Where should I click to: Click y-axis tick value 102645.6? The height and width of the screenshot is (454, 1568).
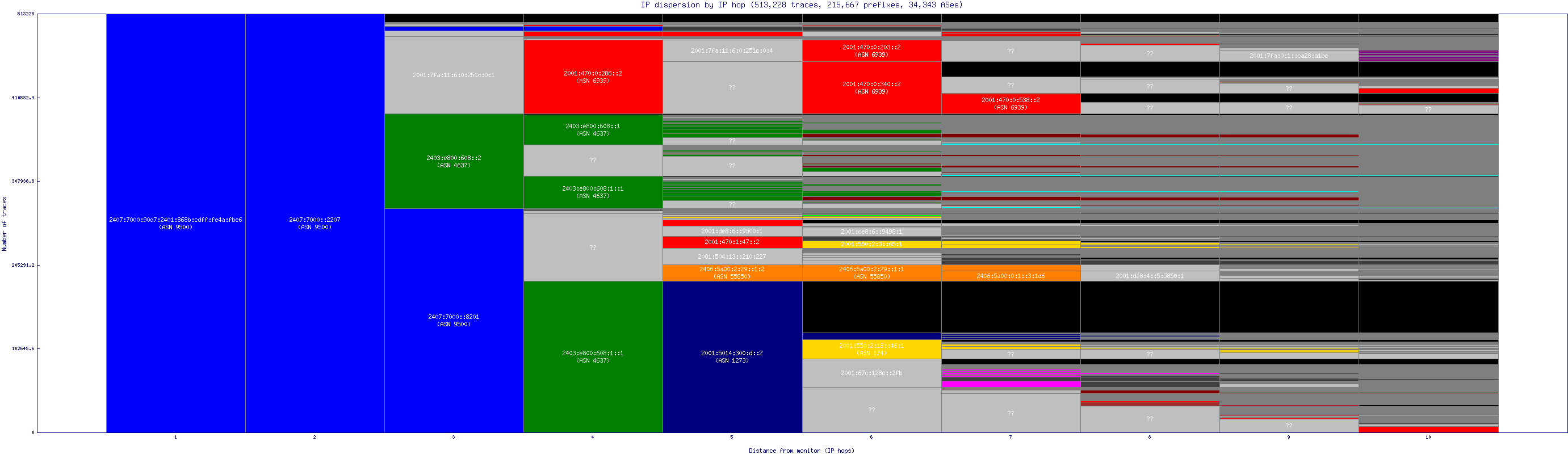[x=23, y=348]
